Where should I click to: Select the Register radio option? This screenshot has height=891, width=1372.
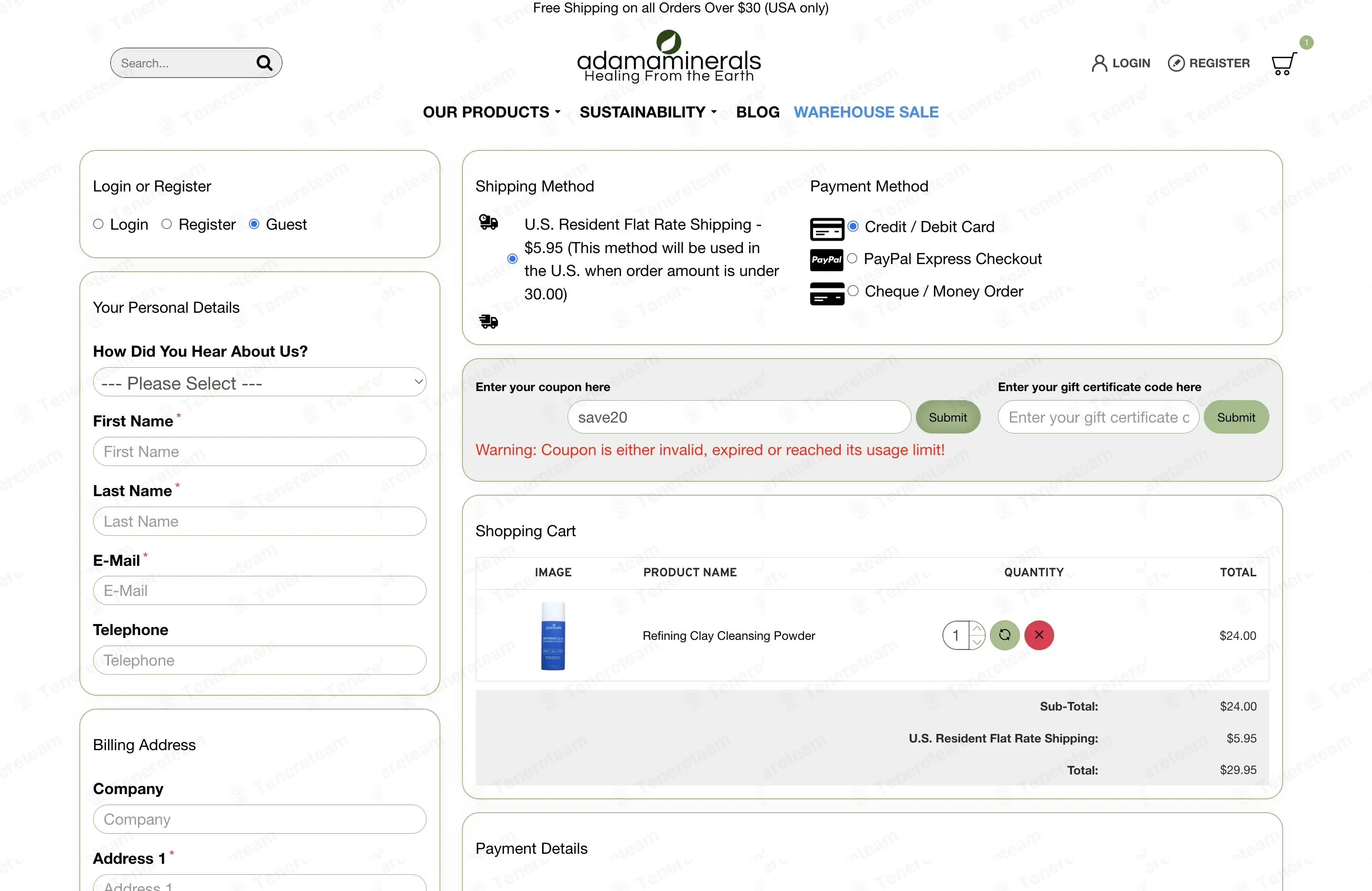tap(167, 223)
